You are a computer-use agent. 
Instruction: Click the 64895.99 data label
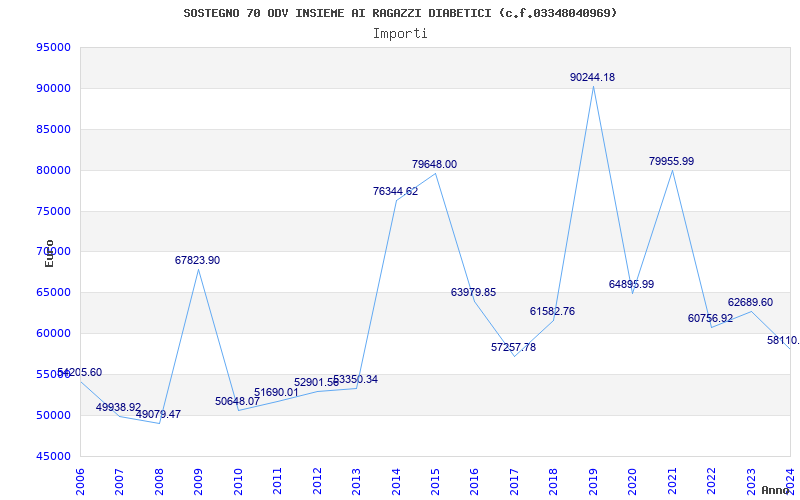(x=632, y=284)
